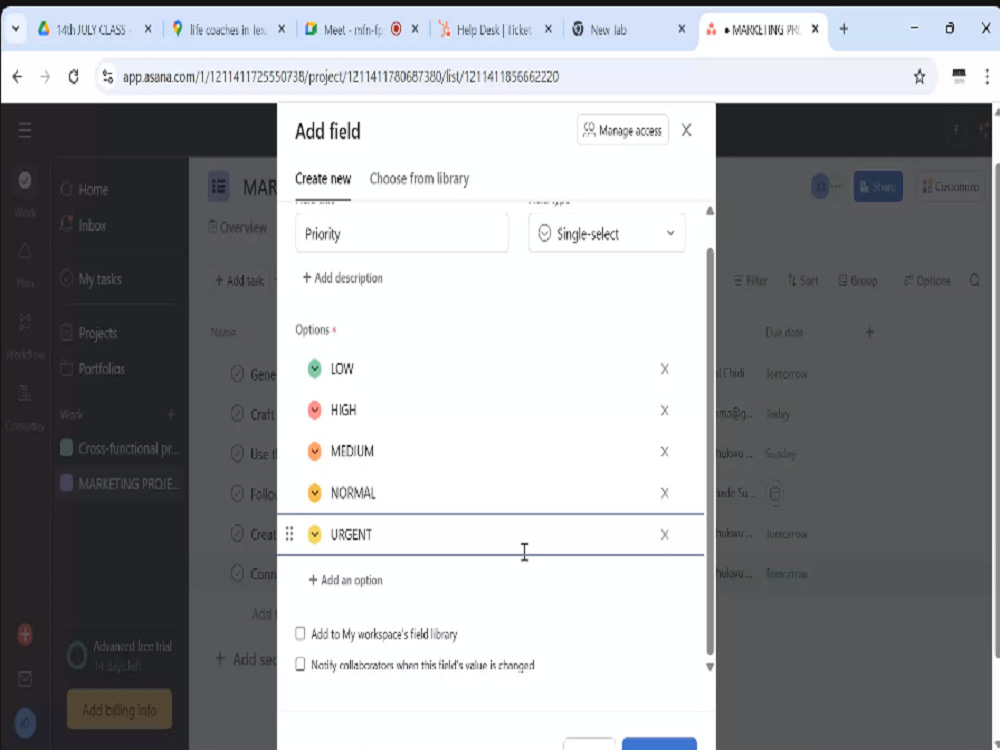
Task: Open the tab search dropdown arrow
Action: [15, 29]
